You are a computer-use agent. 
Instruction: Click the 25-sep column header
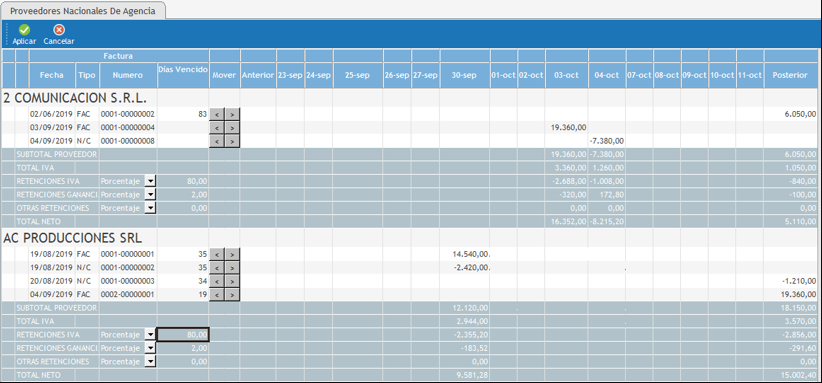(x=358, y=75)
